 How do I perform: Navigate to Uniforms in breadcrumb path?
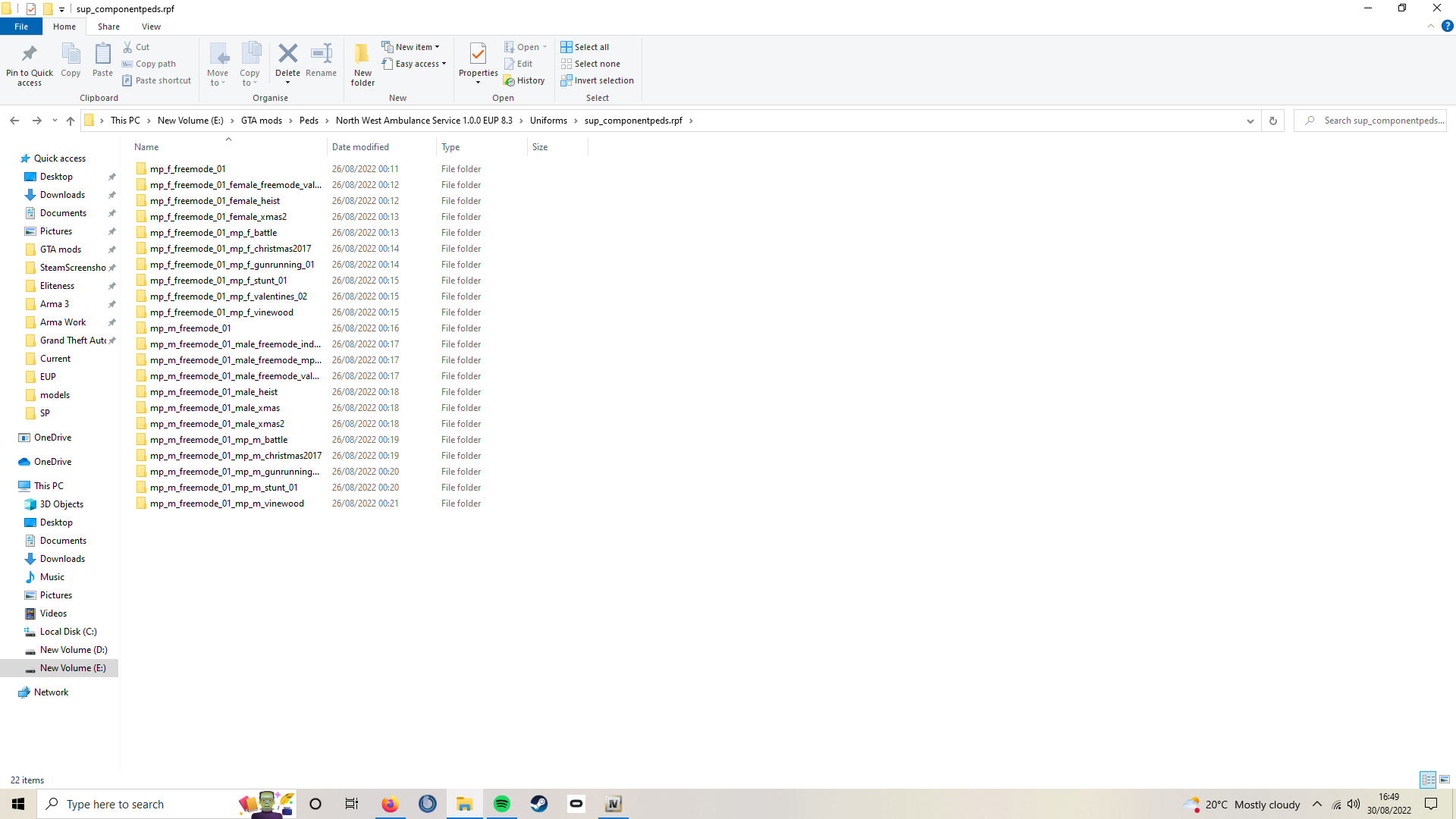pyautogui.click(x=548, y=121)
